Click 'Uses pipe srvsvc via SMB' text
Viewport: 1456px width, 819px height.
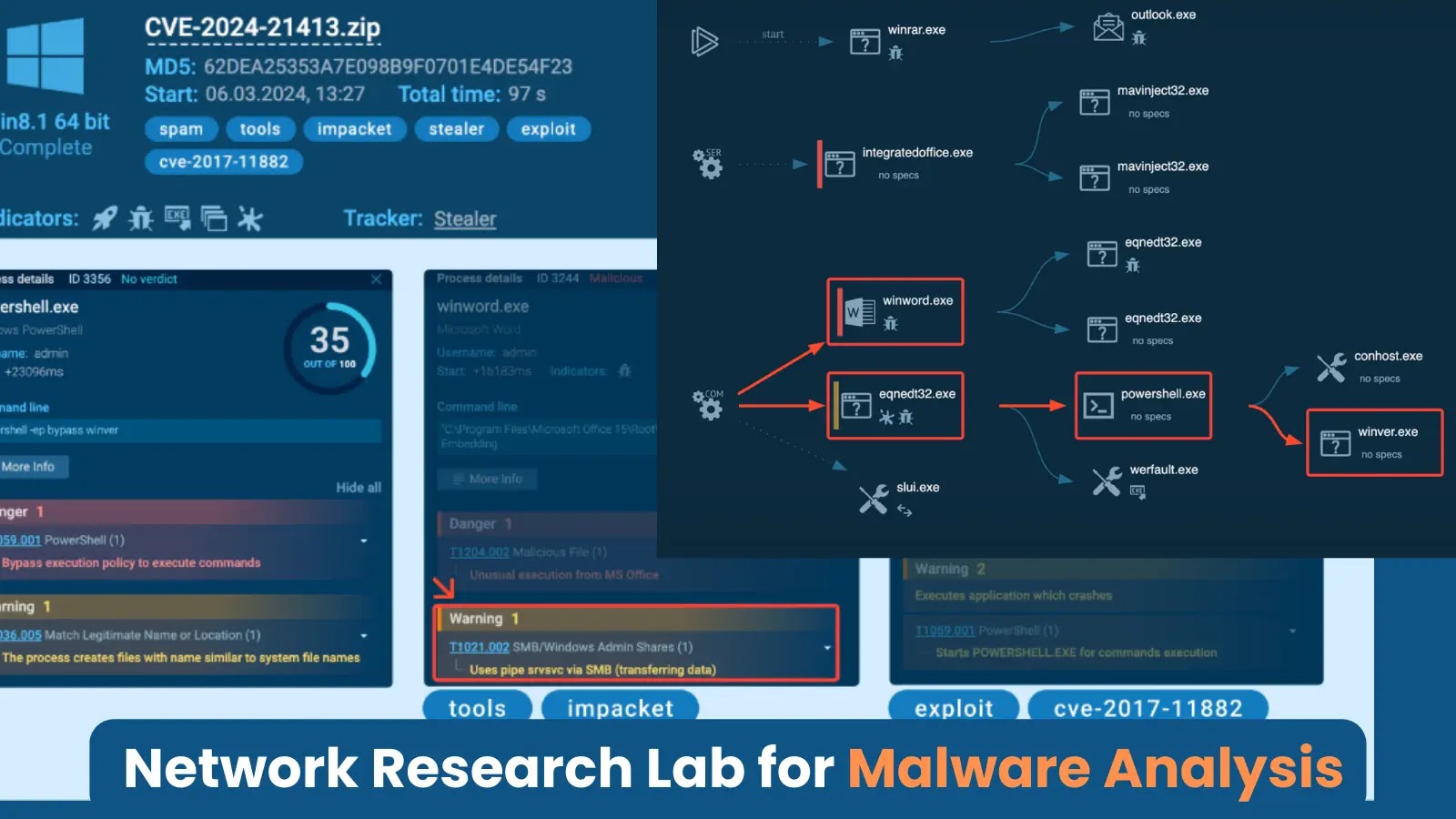[593, 670]
